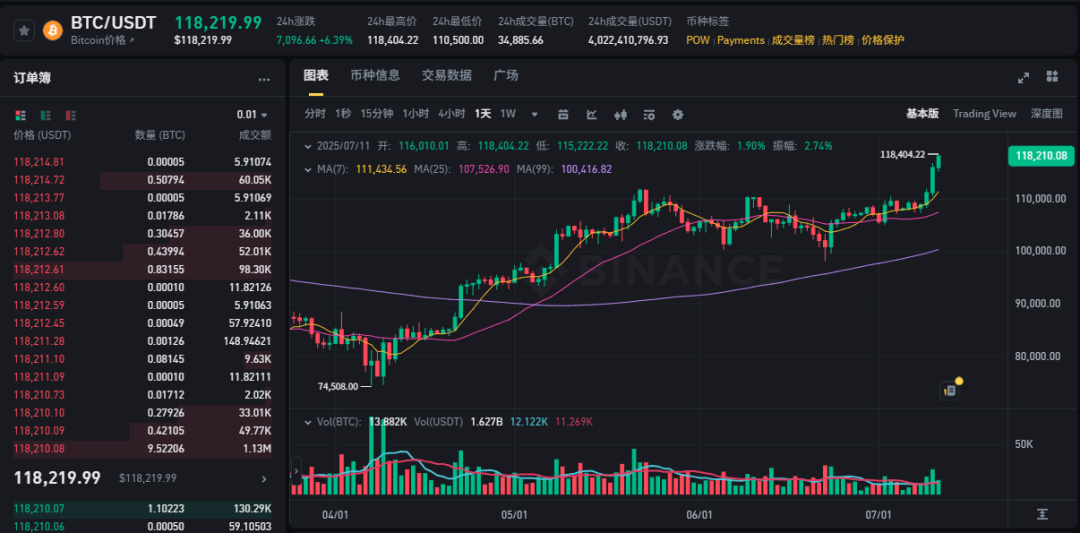The height and width of the screenshot is (533, 1080).
Task: Click the 118,210.08 current price label
Action: (1040, 156)
